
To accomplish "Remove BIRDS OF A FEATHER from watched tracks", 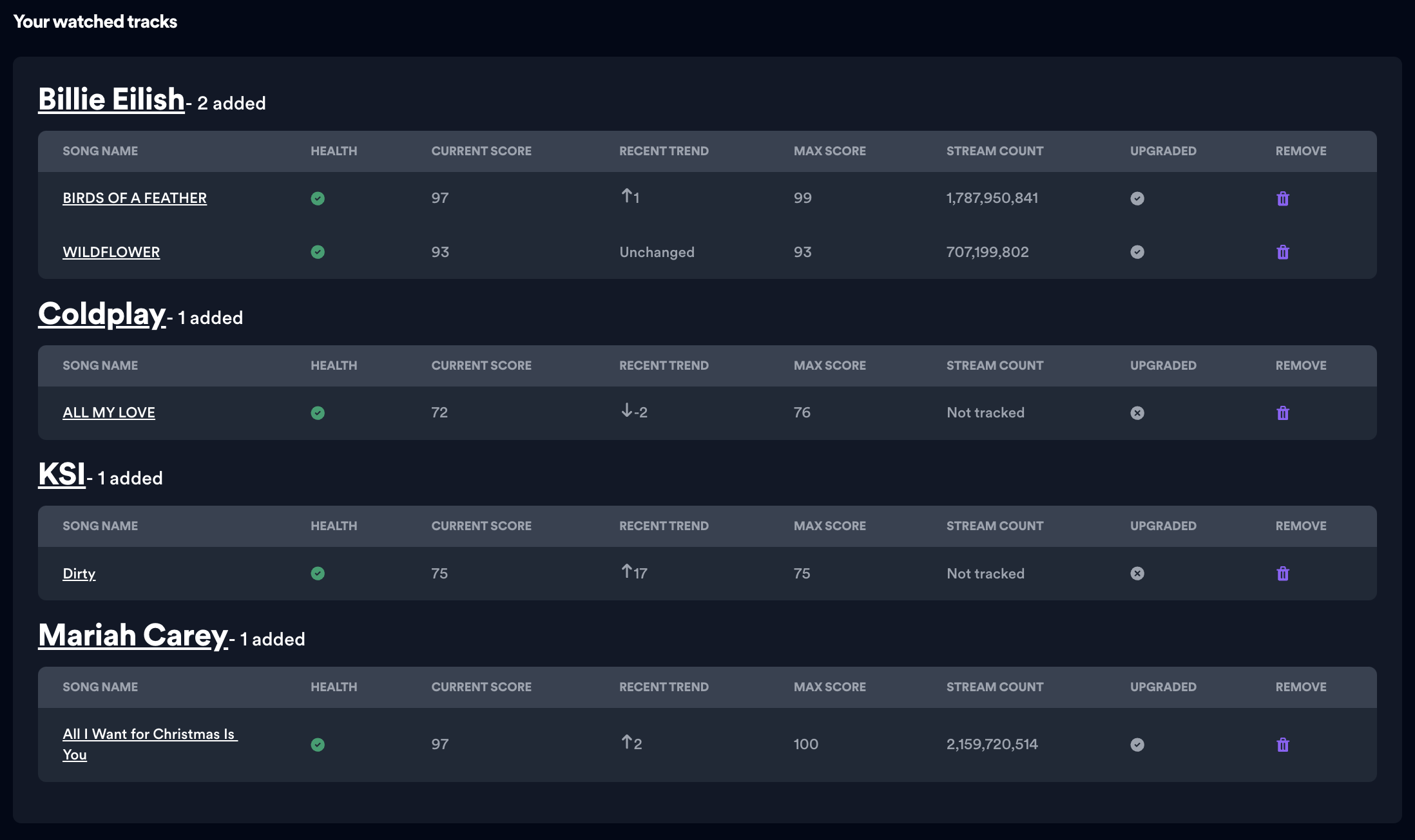I will click(x=1283, y=198).
